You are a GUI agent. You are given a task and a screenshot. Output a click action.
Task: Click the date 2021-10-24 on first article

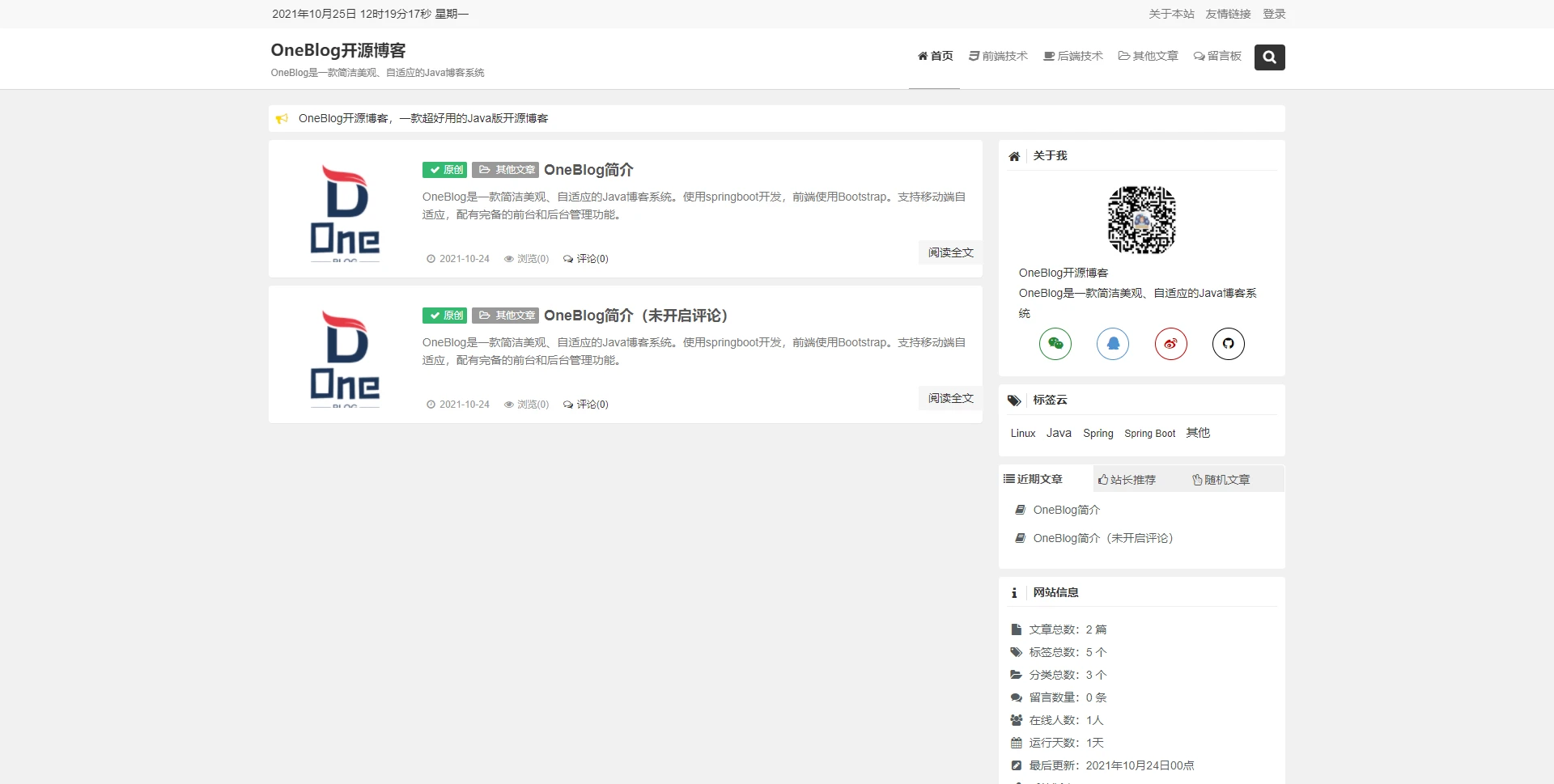tap(458, 259)
